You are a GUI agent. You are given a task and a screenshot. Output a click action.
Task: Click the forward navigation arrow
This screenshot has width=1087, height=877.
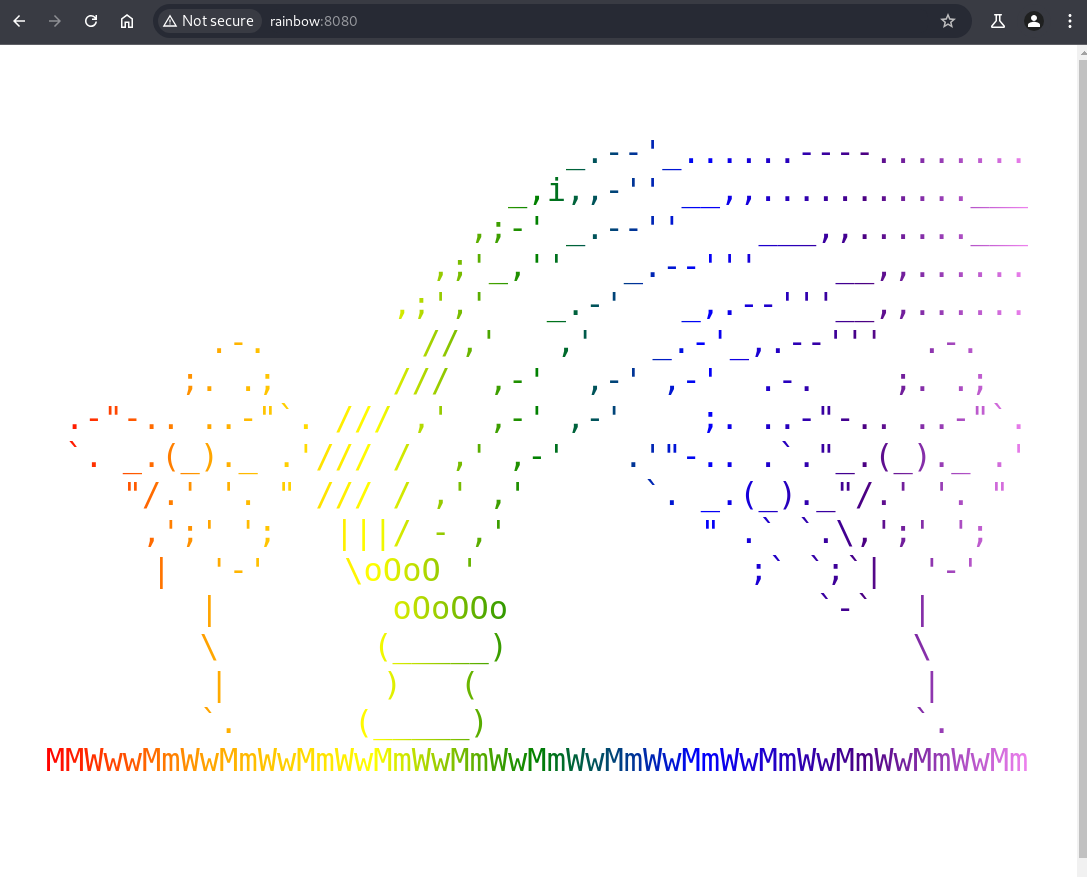click(x=55, y=21)
